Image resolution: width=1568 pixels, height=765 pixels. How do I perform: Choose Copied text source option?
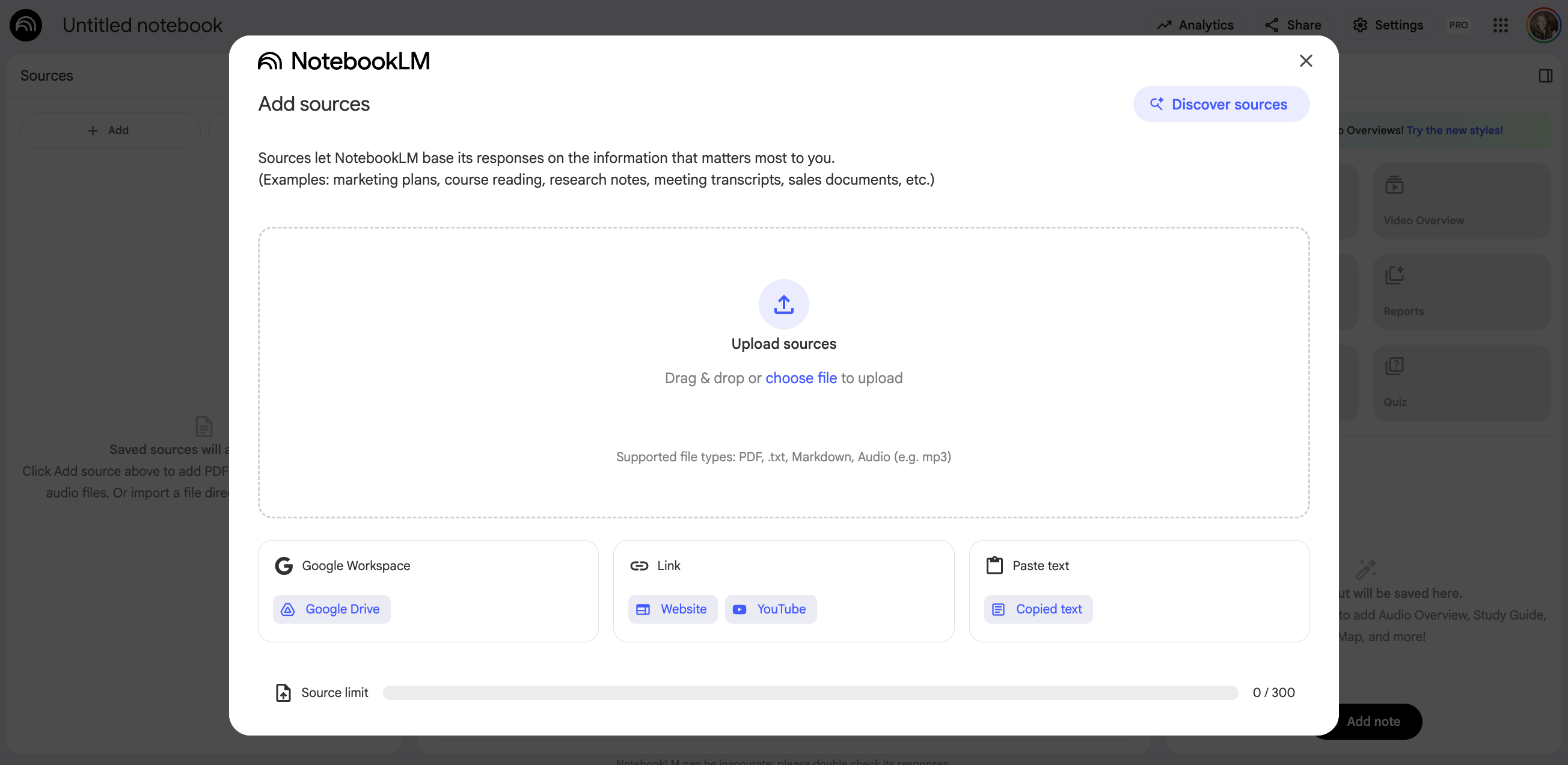click(x=1038, y=609)
